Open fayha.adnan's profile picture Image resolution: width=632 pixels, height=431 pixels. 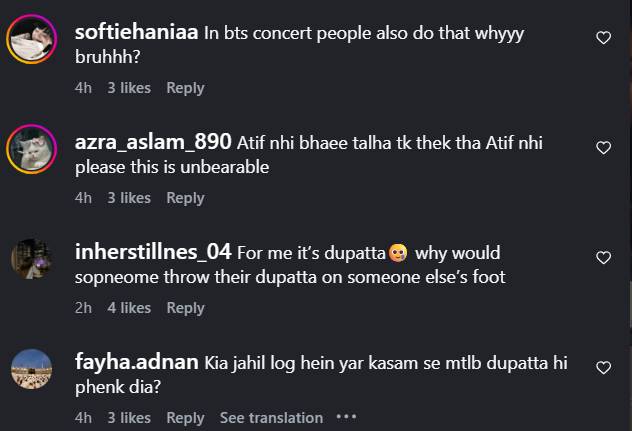pyautogui.click(x=31, y=369)
